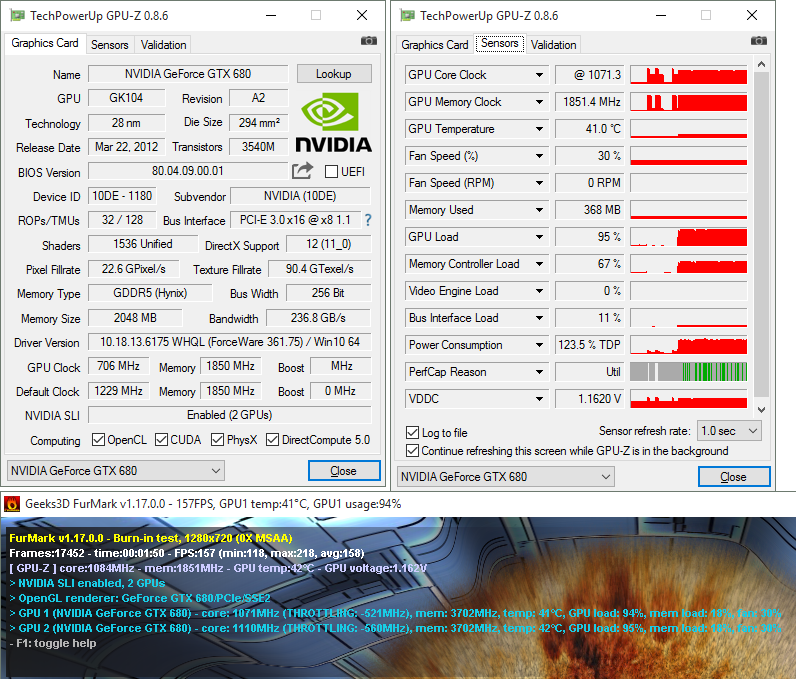Select Sensors tab in right GPU-Z window
796x679 pixels.
coord(500,43)
